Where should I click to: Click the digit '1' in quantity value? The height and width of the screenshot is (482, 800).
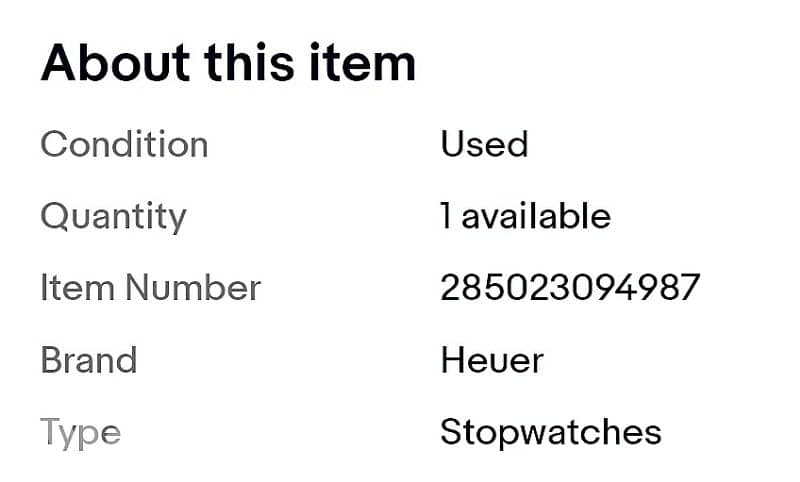(446, 216)
